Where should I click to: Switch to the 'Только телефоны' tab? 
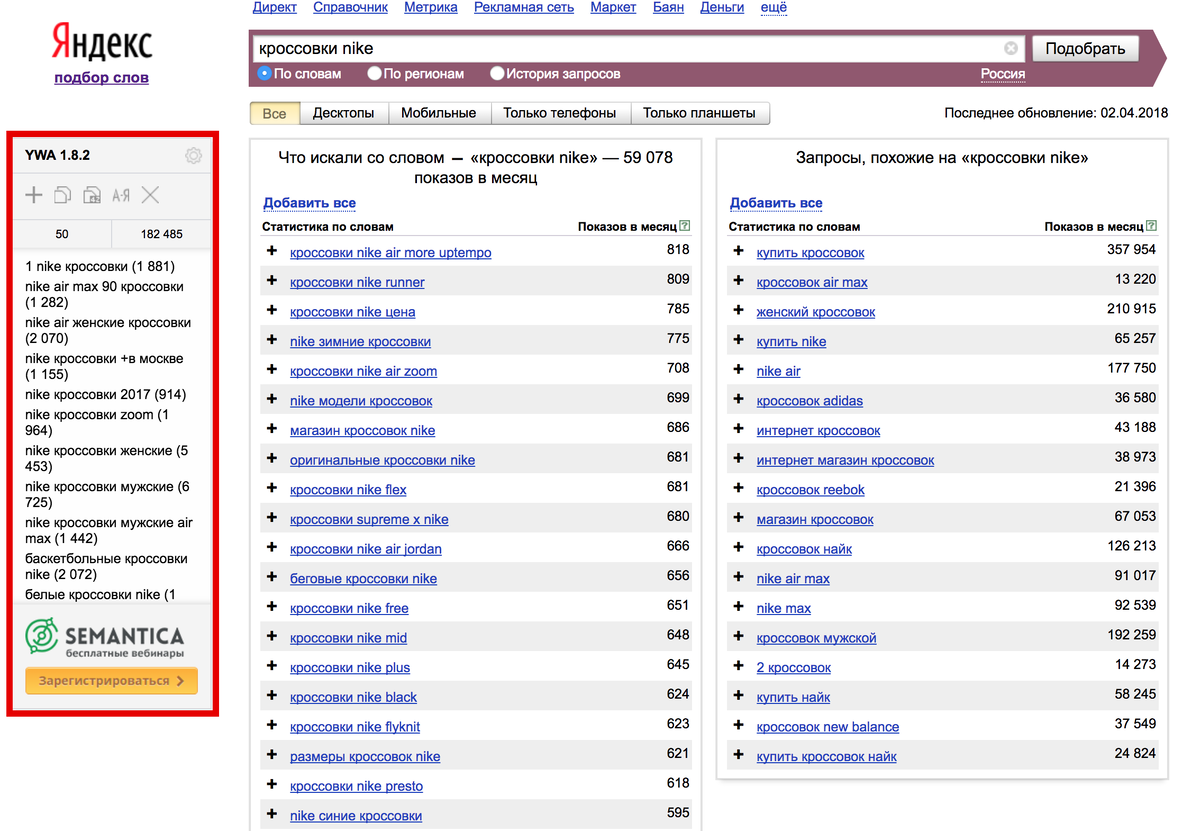560,113
